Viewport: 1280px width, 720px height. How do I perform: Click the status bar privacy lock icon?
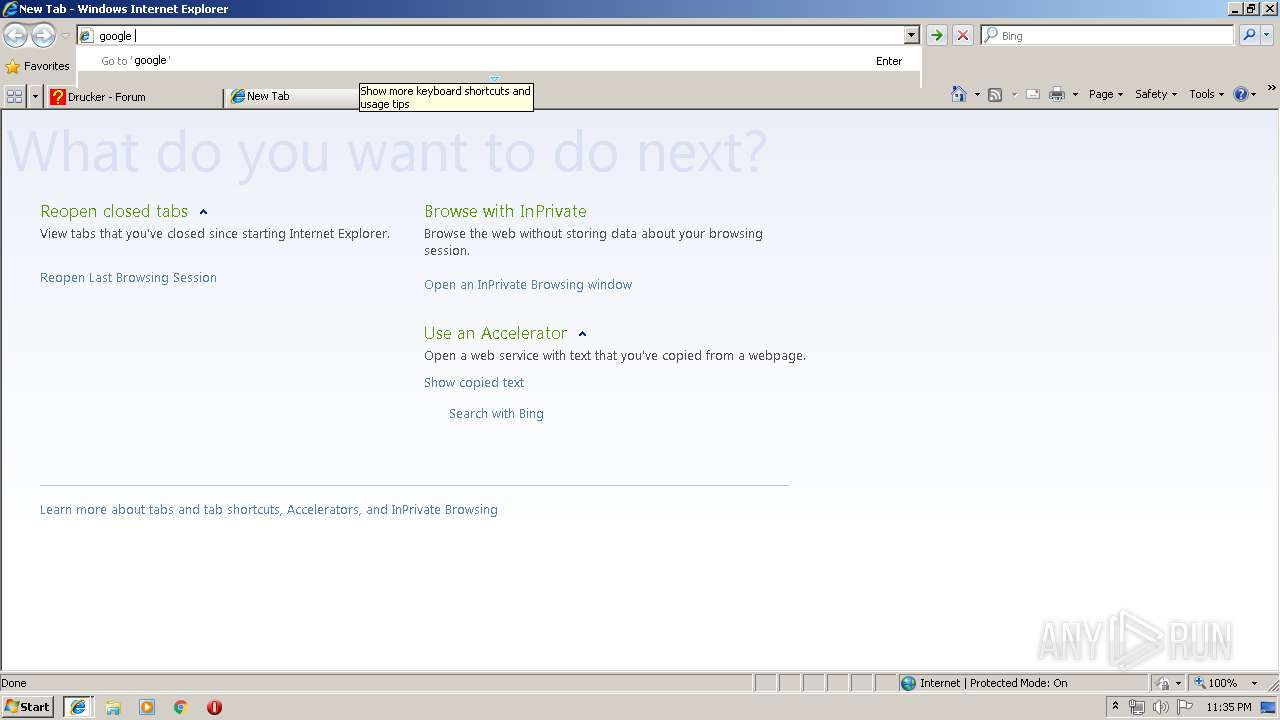(1163, 683)
